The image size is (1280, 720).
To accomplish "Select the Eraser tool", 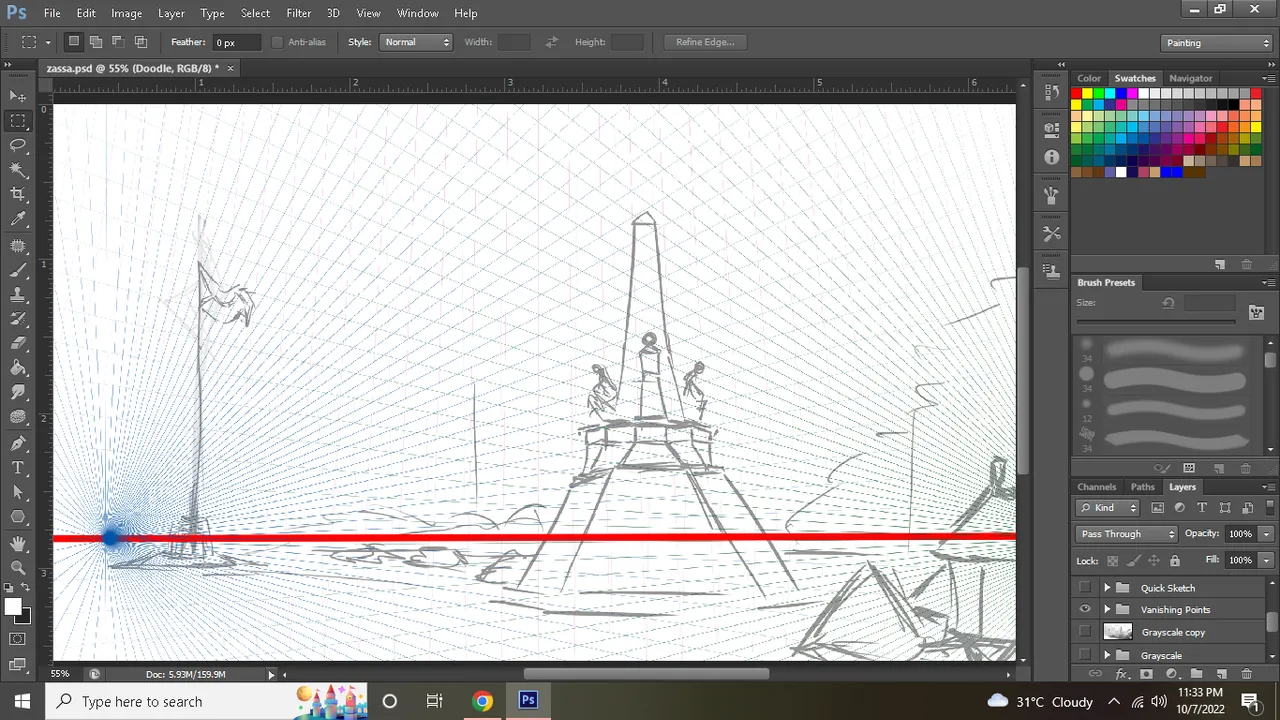I will pyautogui.click(x=18, y=344).
